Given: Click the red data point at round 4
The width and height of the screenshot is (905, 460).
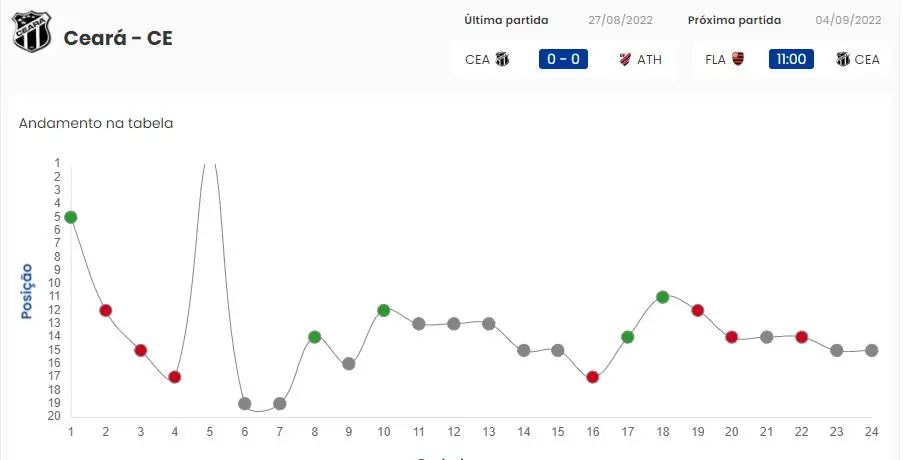Looking at the screenshot, I should (175, 377).
